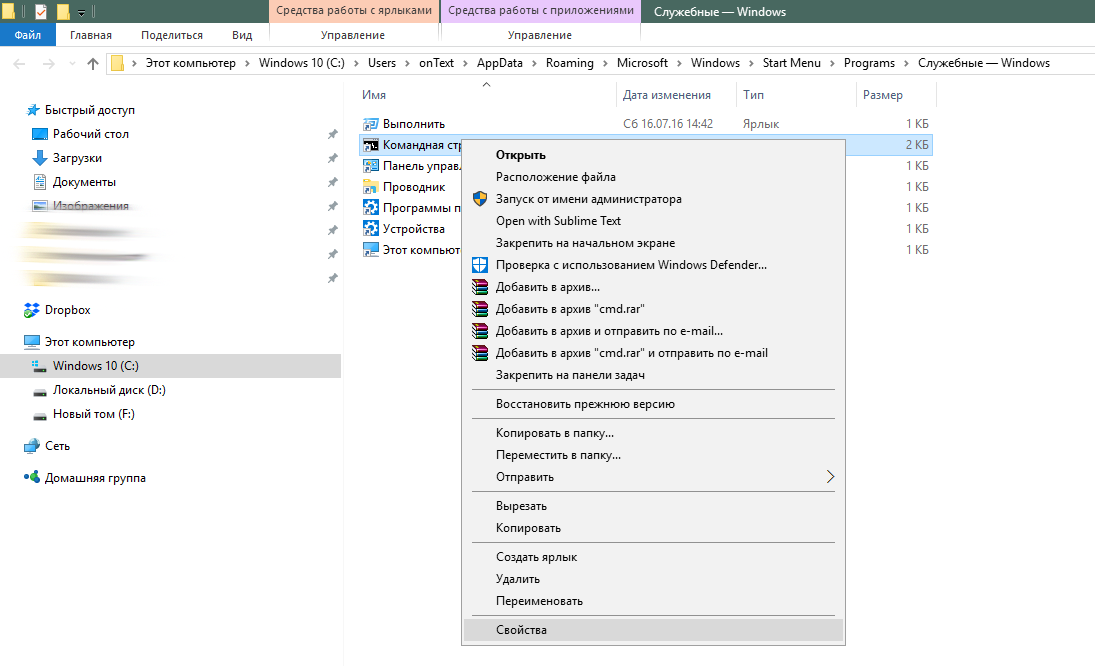This screenshot has height=666, width=1095.
Task: Click the Forward arrow navigation button
Action: (x=48, y=64)
